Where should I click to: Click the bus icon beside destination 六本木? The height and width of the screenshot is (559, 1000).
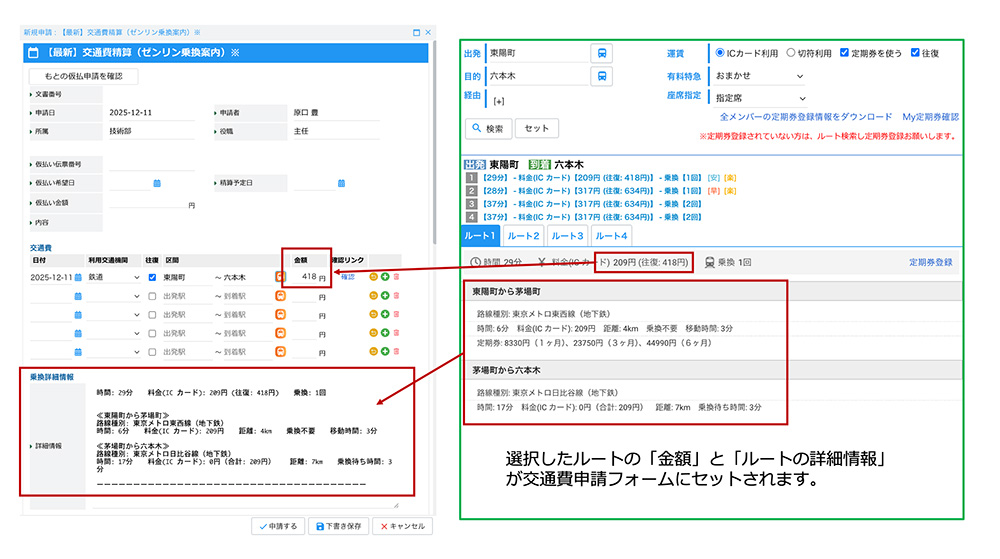(602, 76)
